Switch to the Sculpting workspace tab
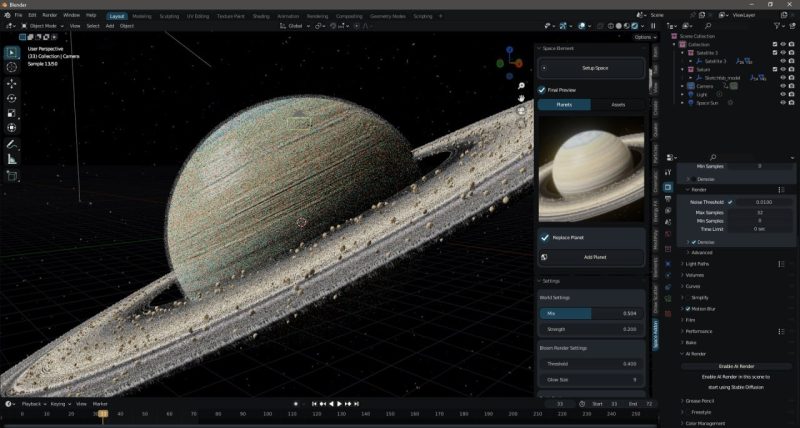The height and width of the screenshot is (428, 800). 169,16
